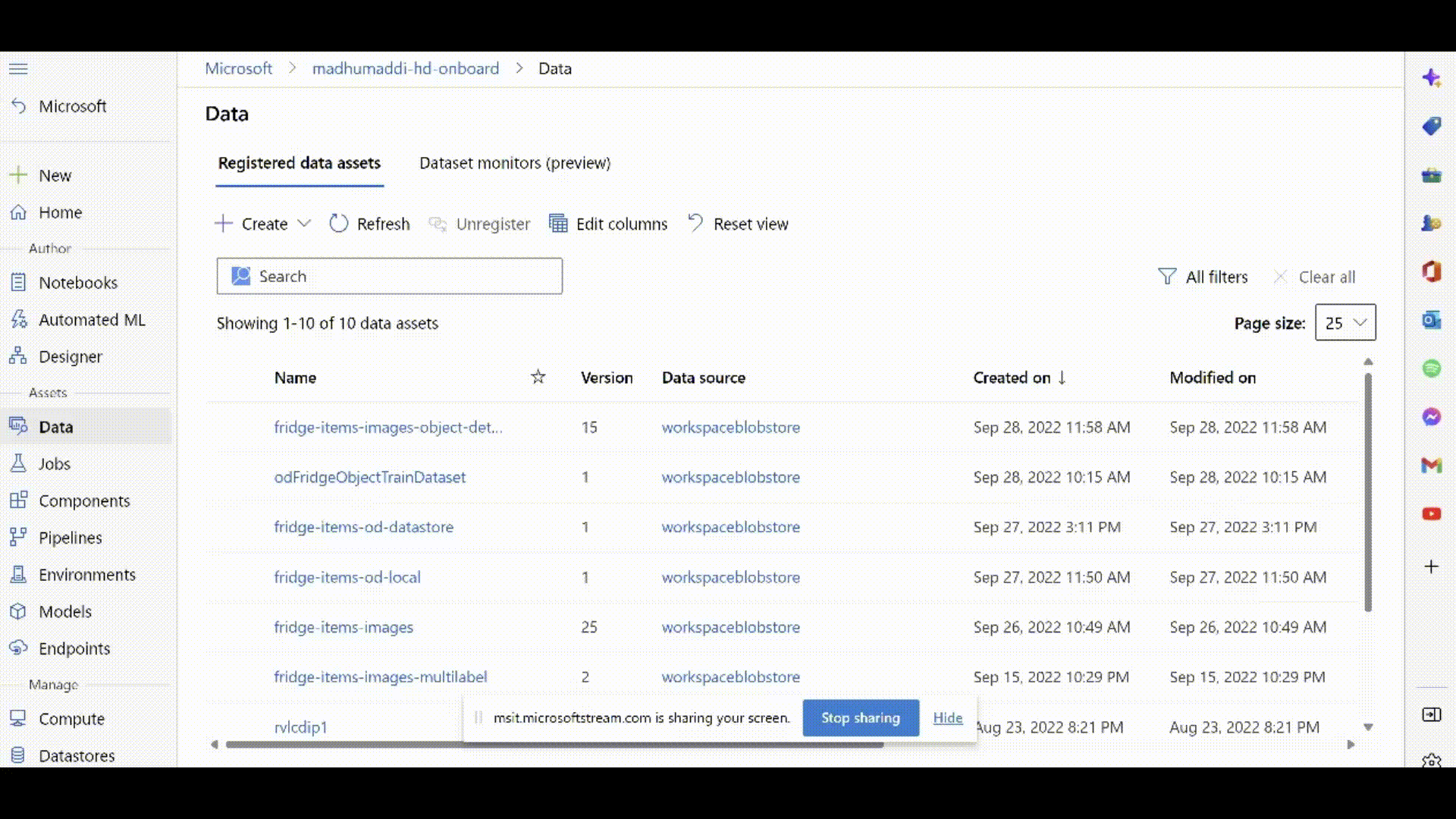Click the fridge-items-images dataset link

344,627
